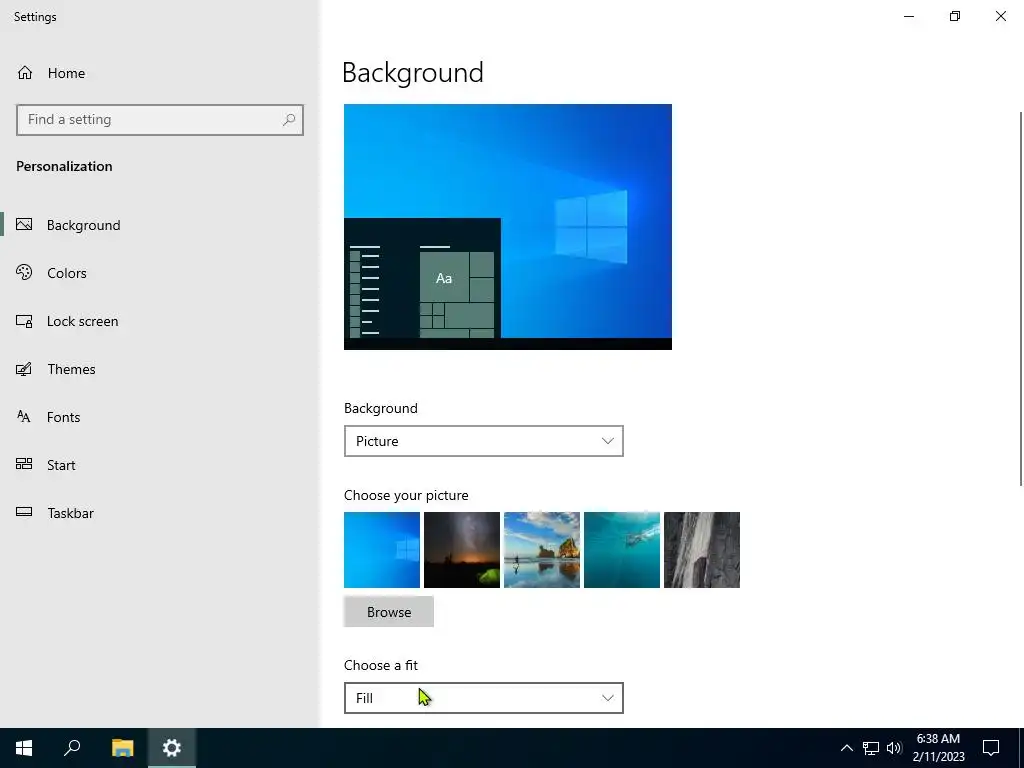Close the Settings window
This screenshot has height=768, width=1024.
pos(1000,16)
